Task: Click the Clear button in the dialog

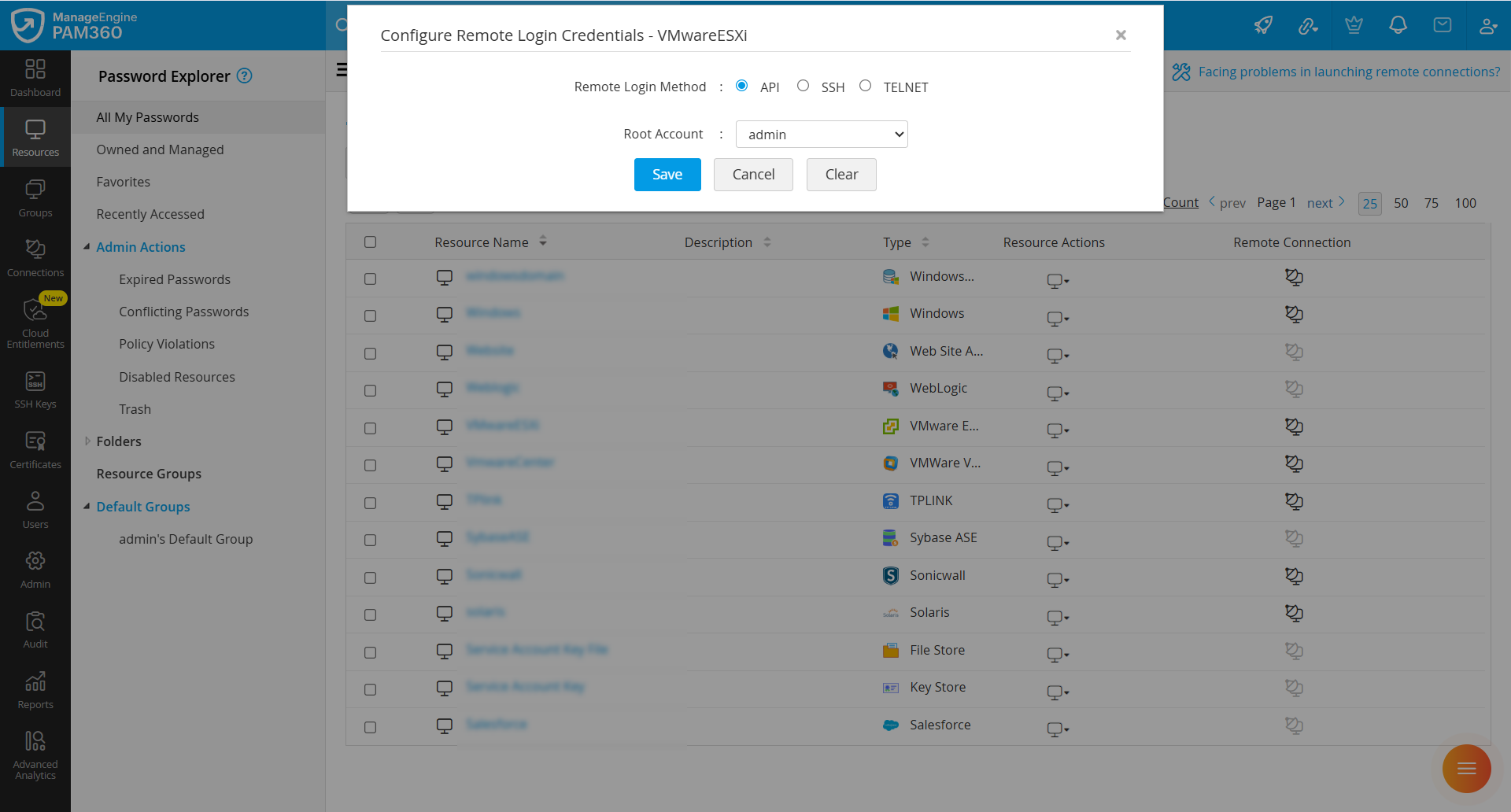Action: click(x=841, y=174)
